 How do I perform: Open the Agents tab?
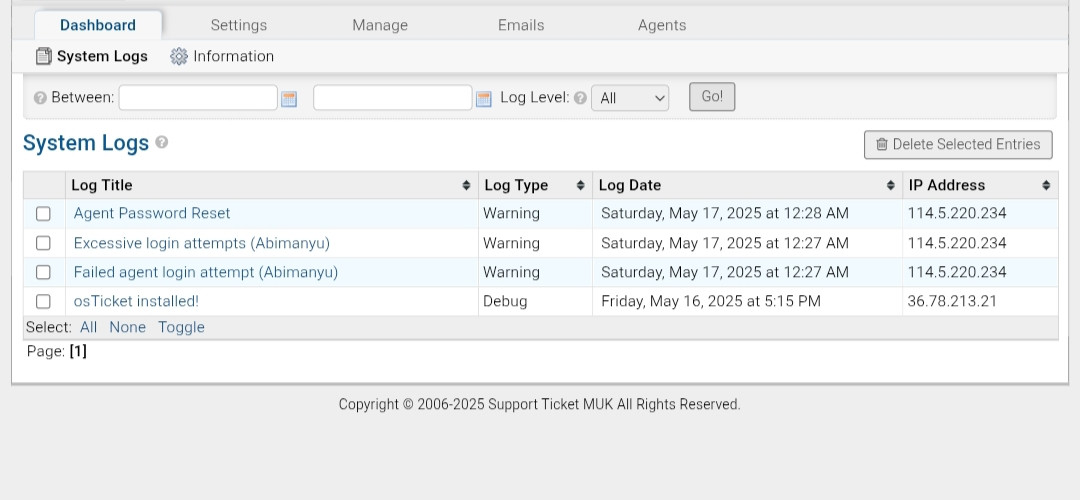tap(662, 25)
